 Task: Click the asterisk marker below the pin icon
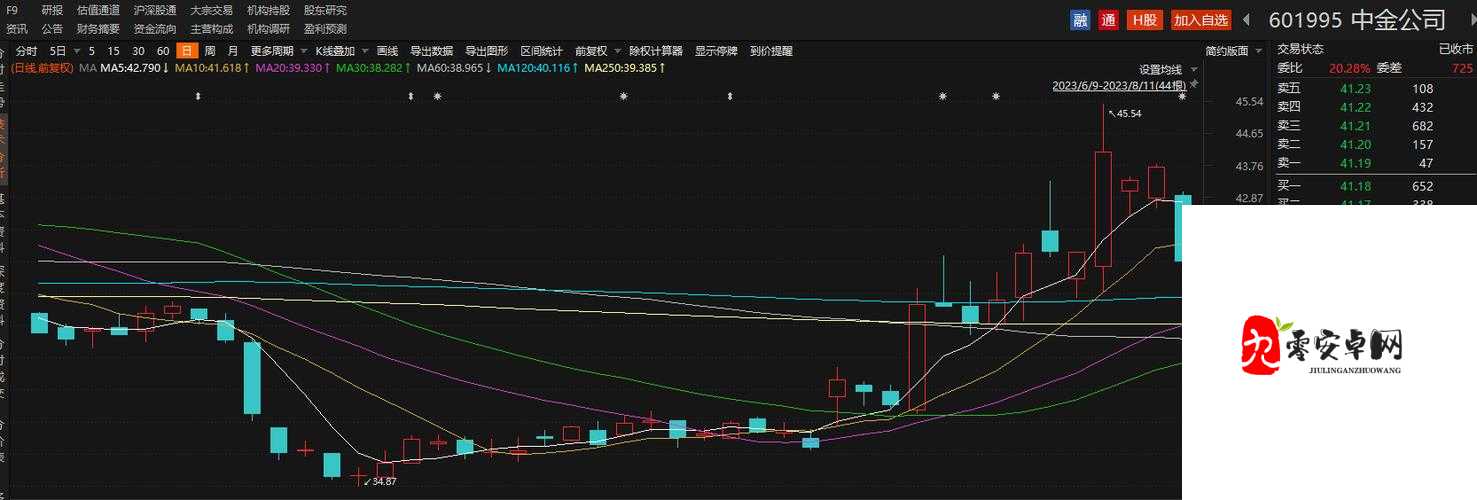click(1182, 96)
